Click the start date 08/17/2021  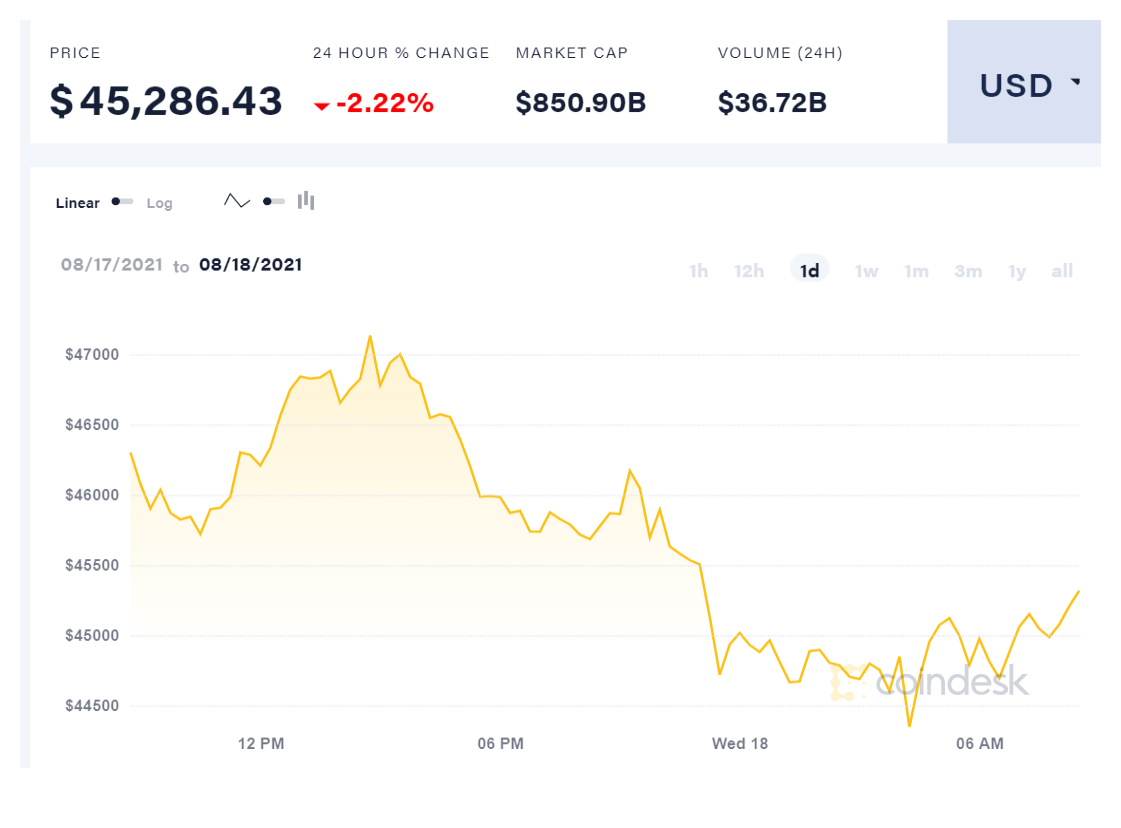coord(111,265)
